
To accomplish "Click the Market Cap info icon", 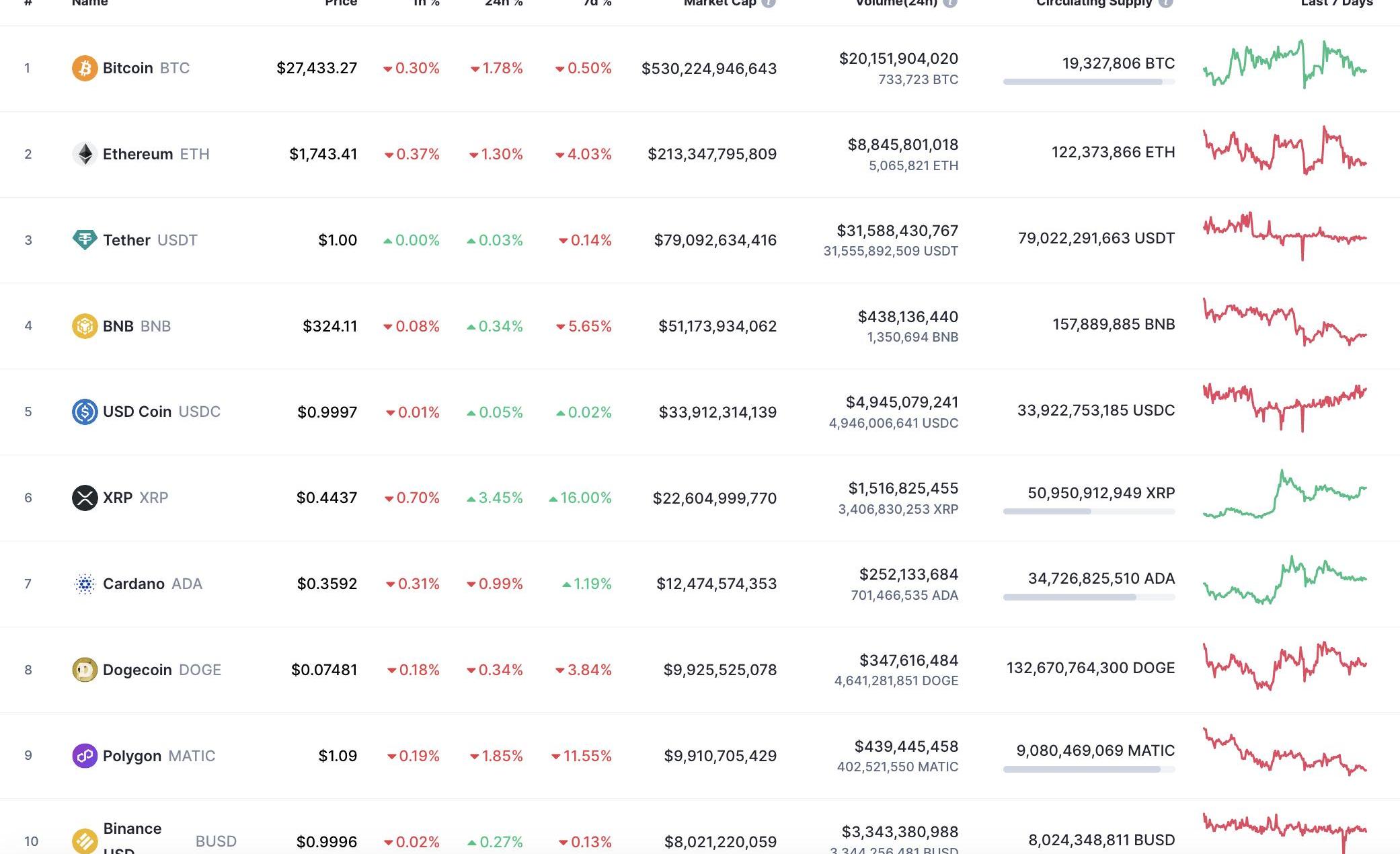I will [769, 3].
